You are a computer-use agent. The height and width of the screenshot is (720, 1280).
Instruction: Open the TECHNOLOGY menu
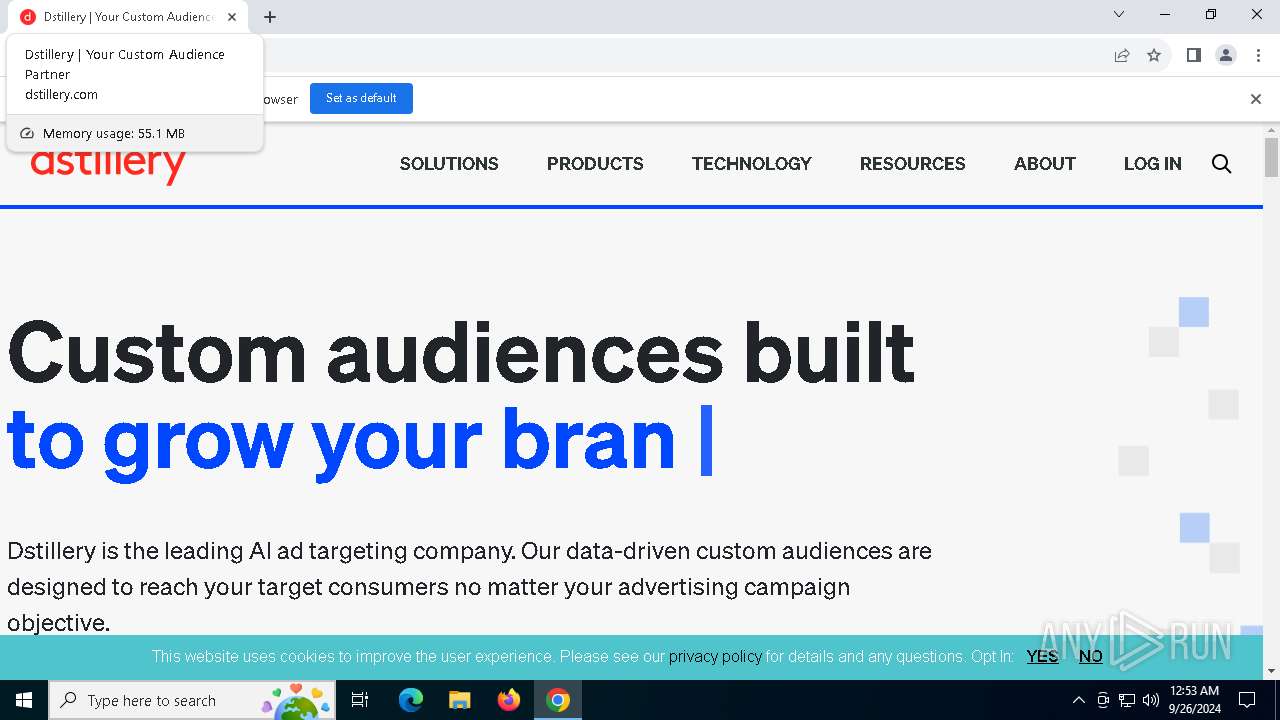pyautogui.click(x=752, y=164)
